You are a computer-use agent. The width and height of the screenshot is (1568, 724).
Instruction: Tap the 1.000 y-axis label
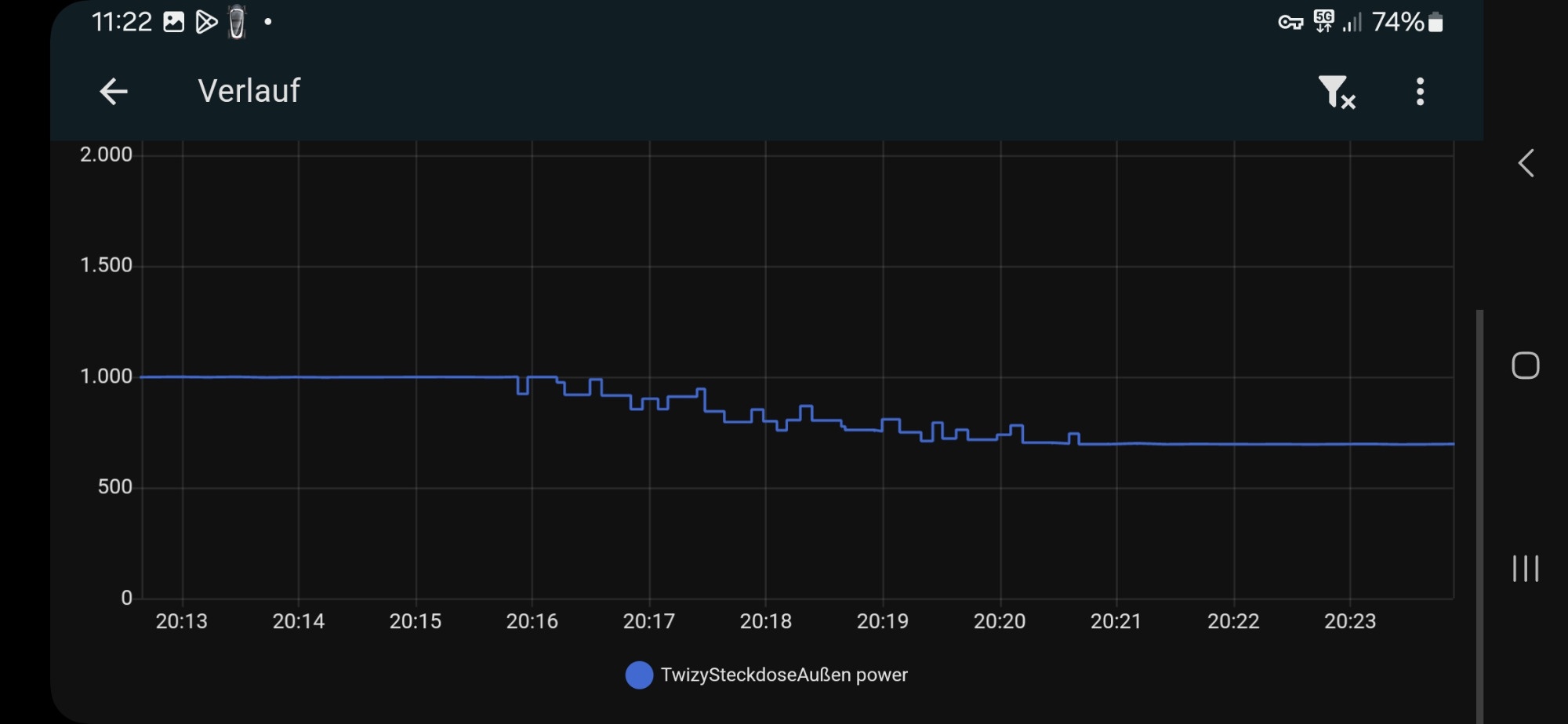pos(107,377)
